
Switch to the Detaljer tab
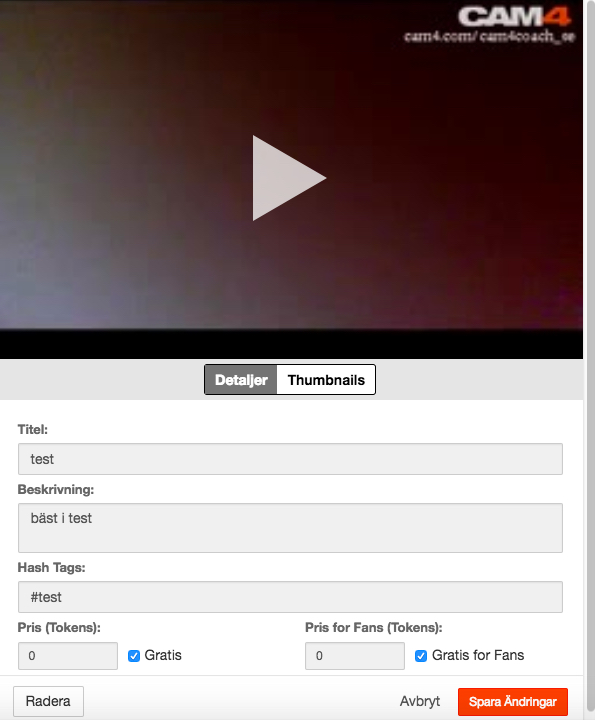pos(241,380)
